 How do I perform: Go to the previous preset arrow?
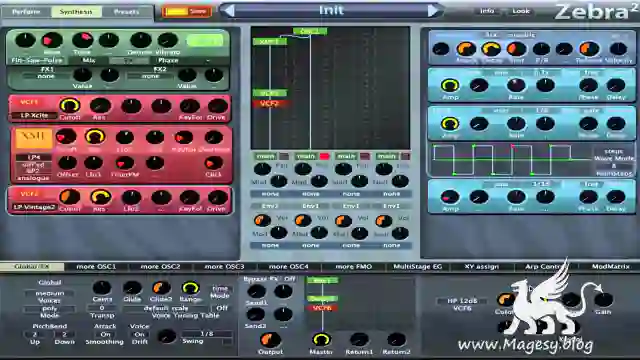pyautogui.click(x=229, y=11)
